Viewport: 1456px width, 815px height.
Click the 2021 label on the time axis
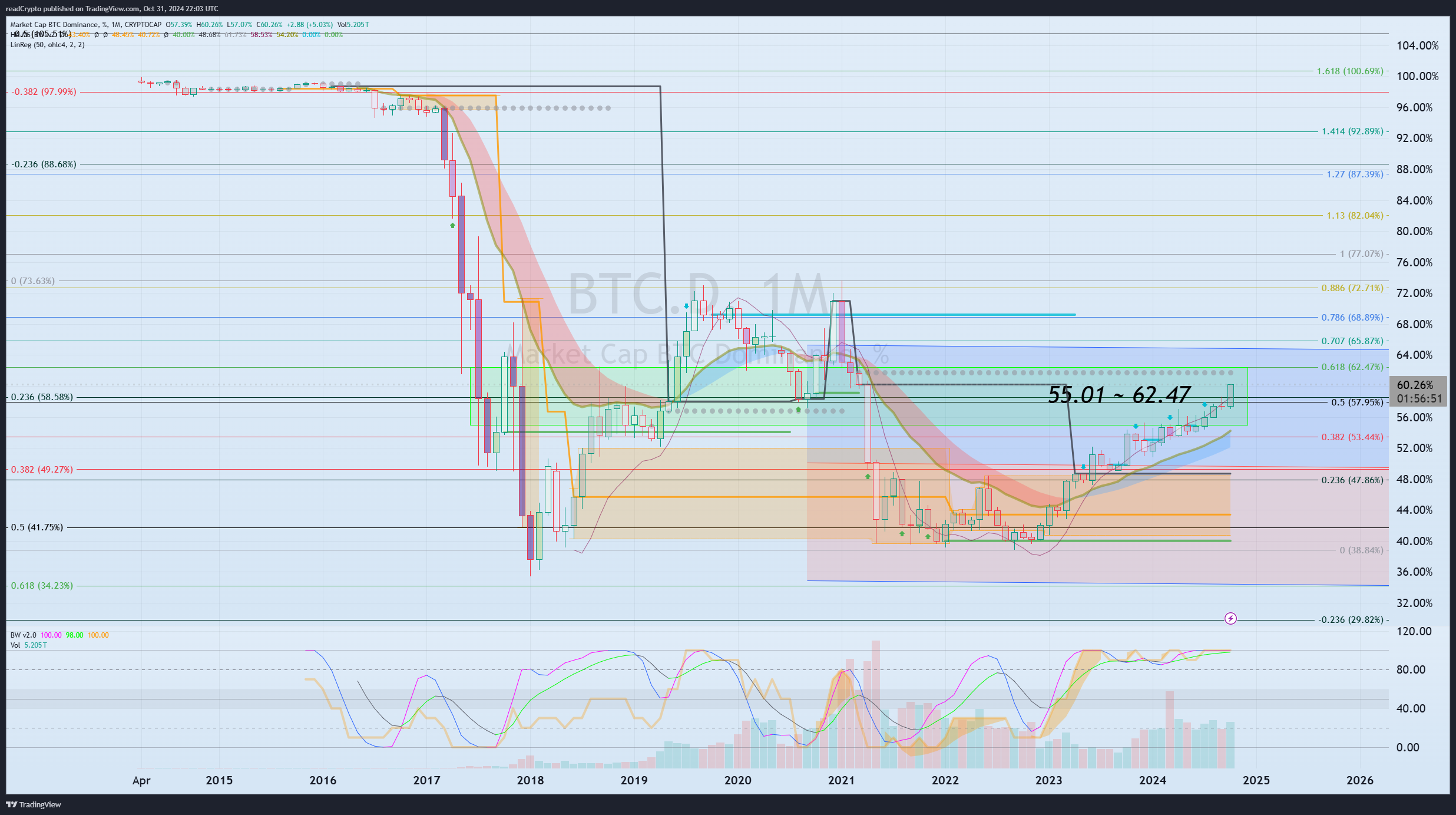pos(841,781)
